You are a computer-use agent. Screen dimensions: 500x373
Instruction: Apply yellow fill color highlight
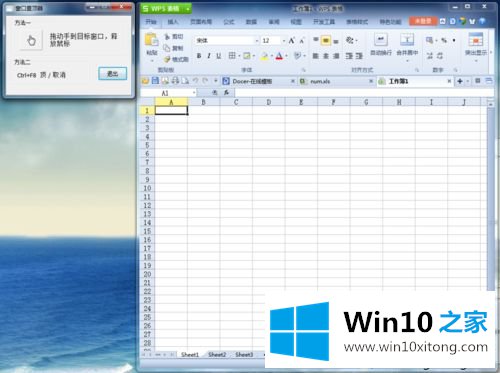(x=264, y=56)
